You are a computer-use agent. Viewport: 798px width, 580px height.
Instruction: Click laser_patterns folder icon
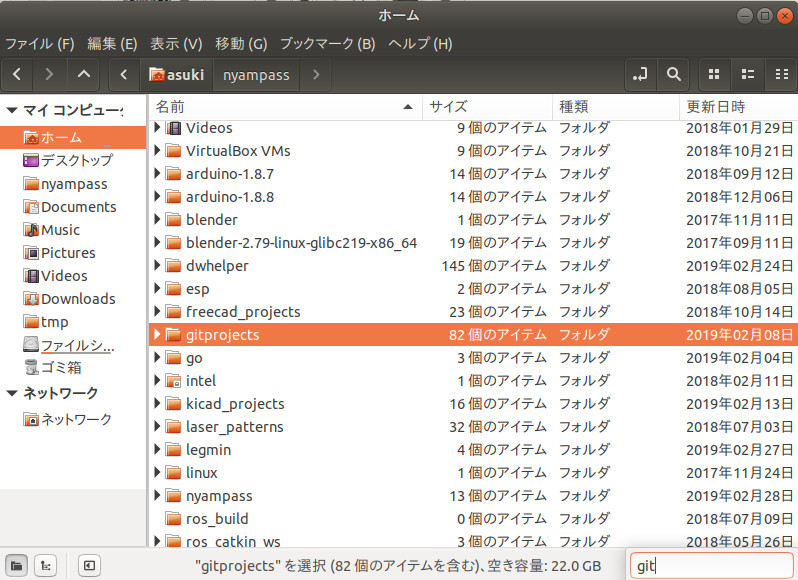click(x=174, y=427)
